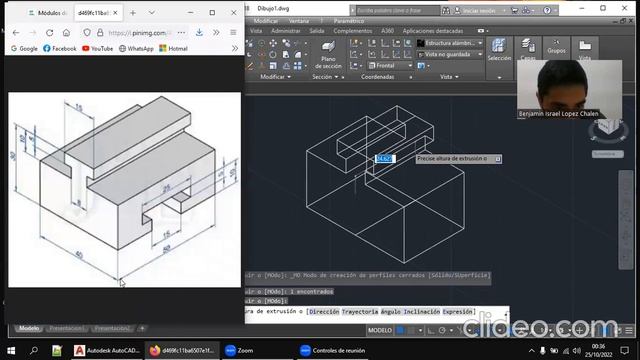This screenshot has width=640, height=360.
Task: Open the Complementos ribbon tab
Action: click(352, 31)
